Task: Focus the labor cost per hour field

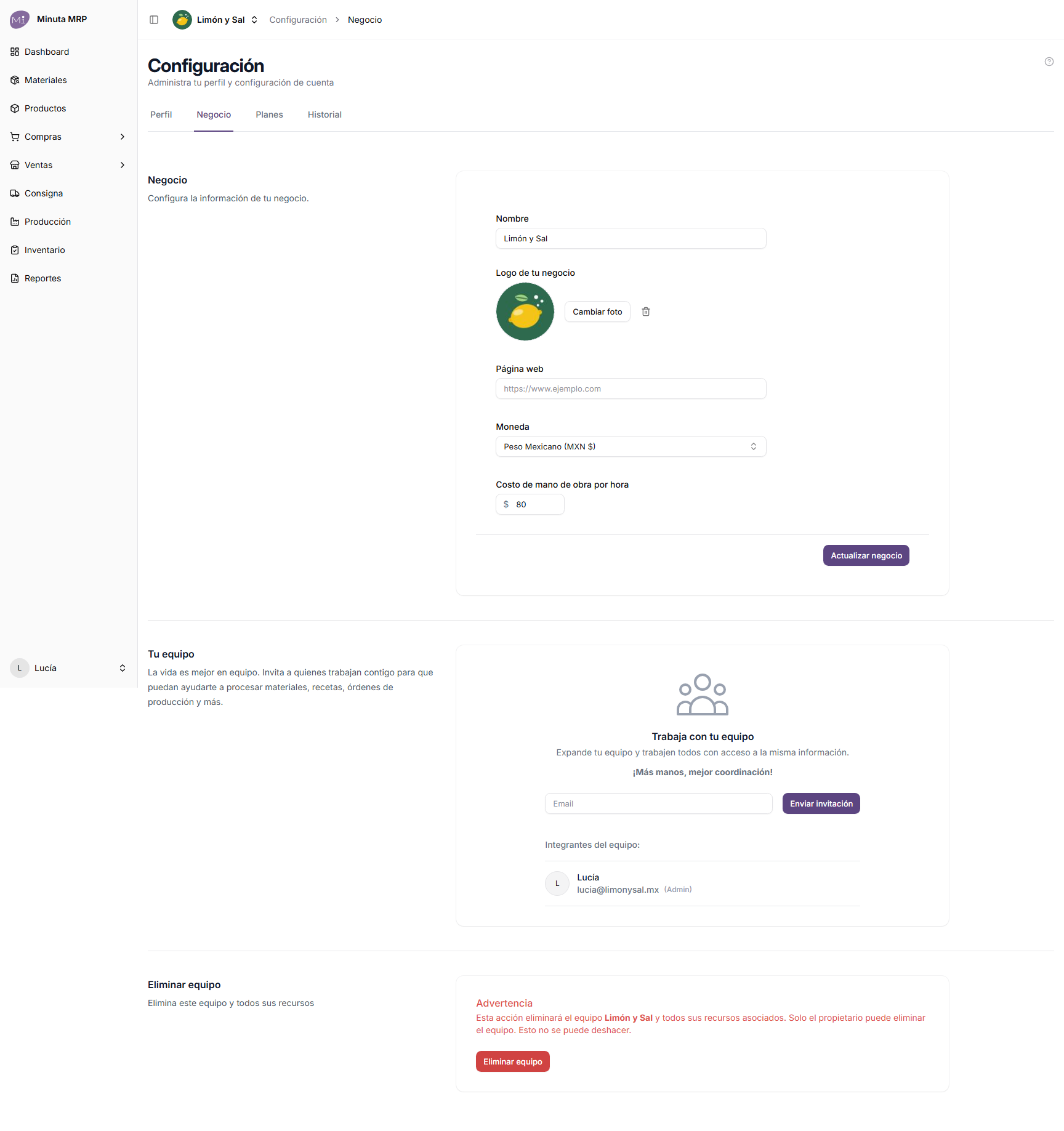Action: coord(530,504)
